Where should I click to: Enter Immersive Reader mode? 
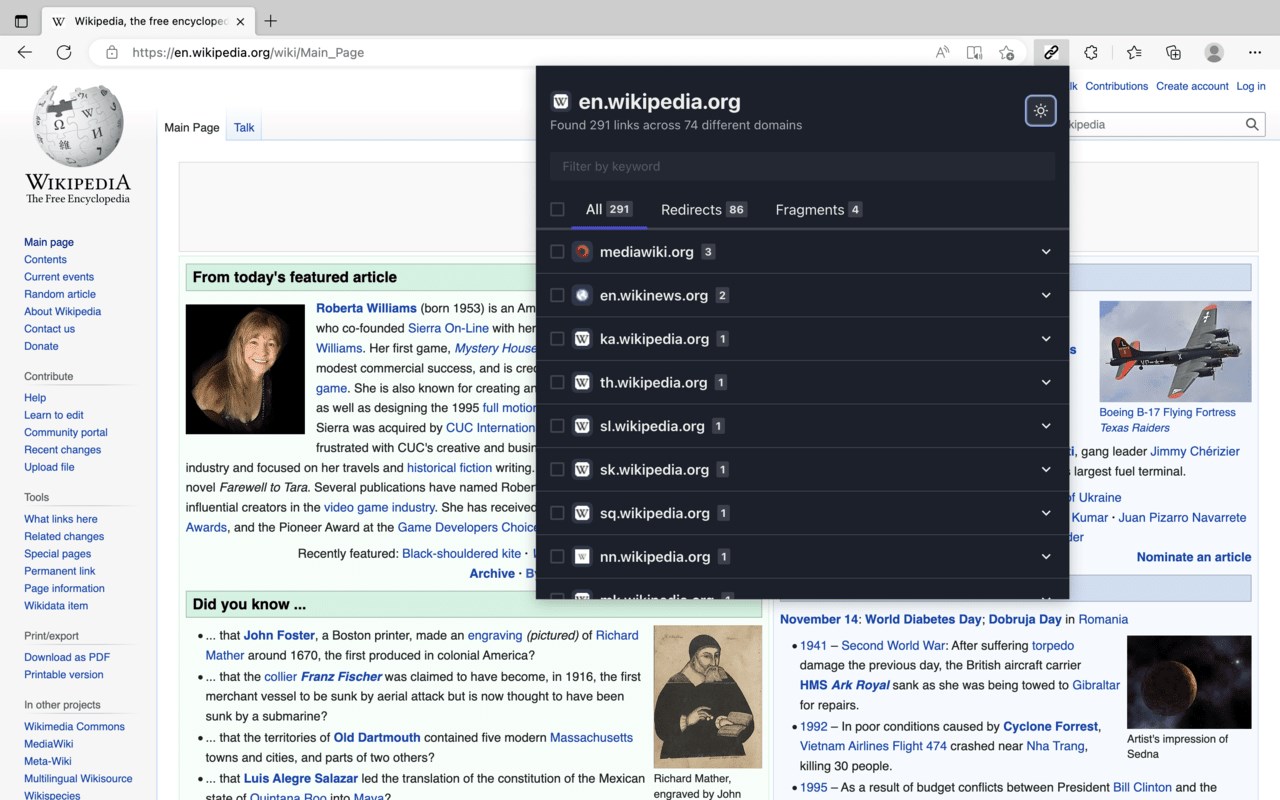coord(974,52)
